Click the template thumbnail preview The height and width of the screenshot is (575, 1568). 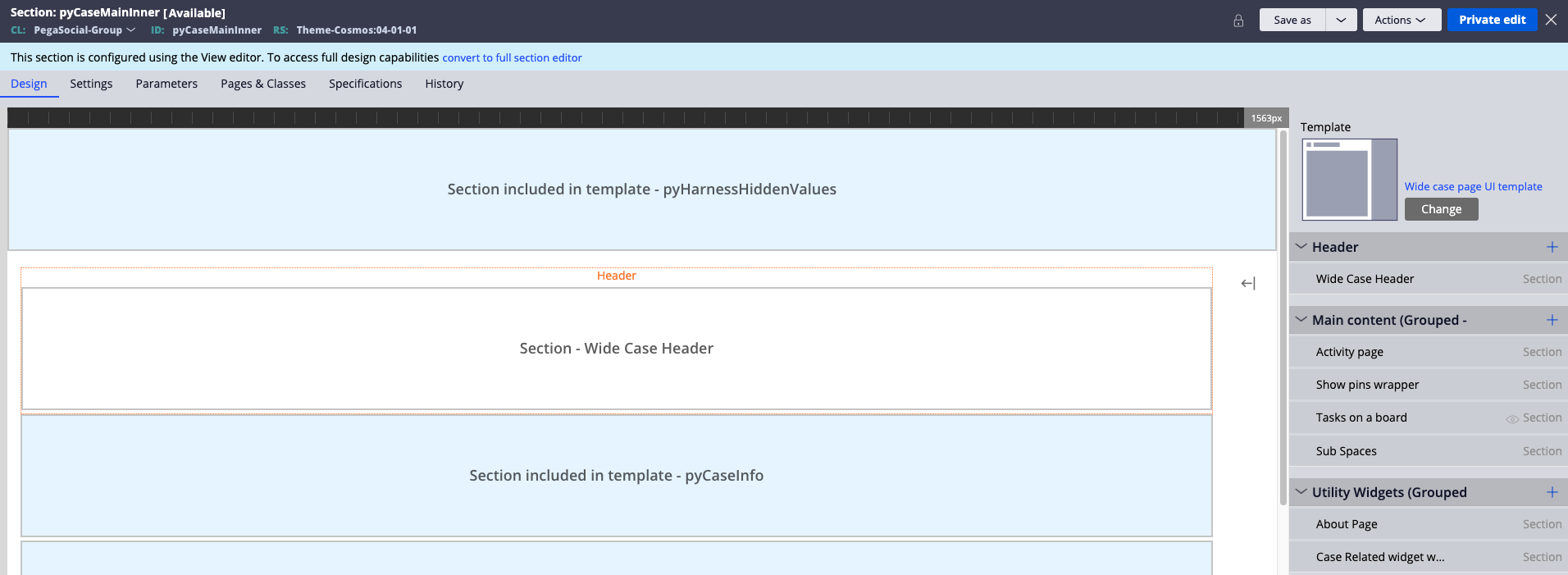[1349, 179]
